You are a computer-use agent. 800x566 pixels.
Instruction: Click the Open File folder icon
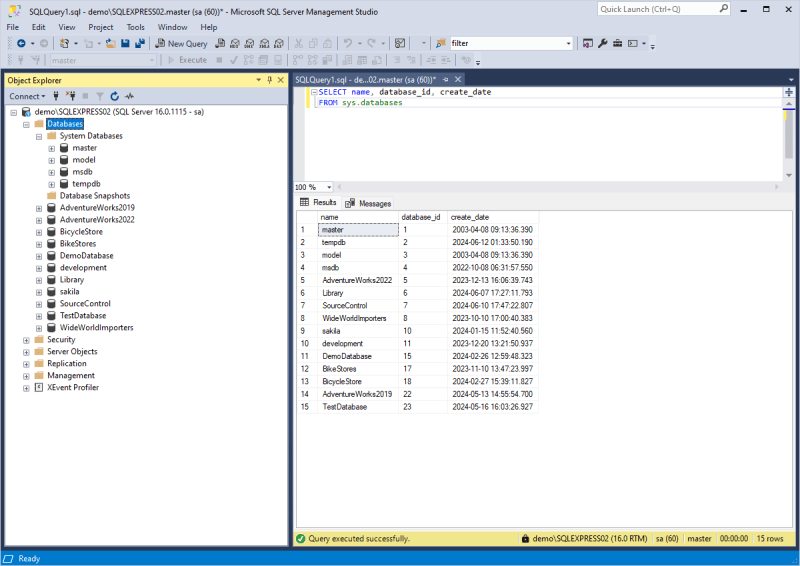pos(110,43)
